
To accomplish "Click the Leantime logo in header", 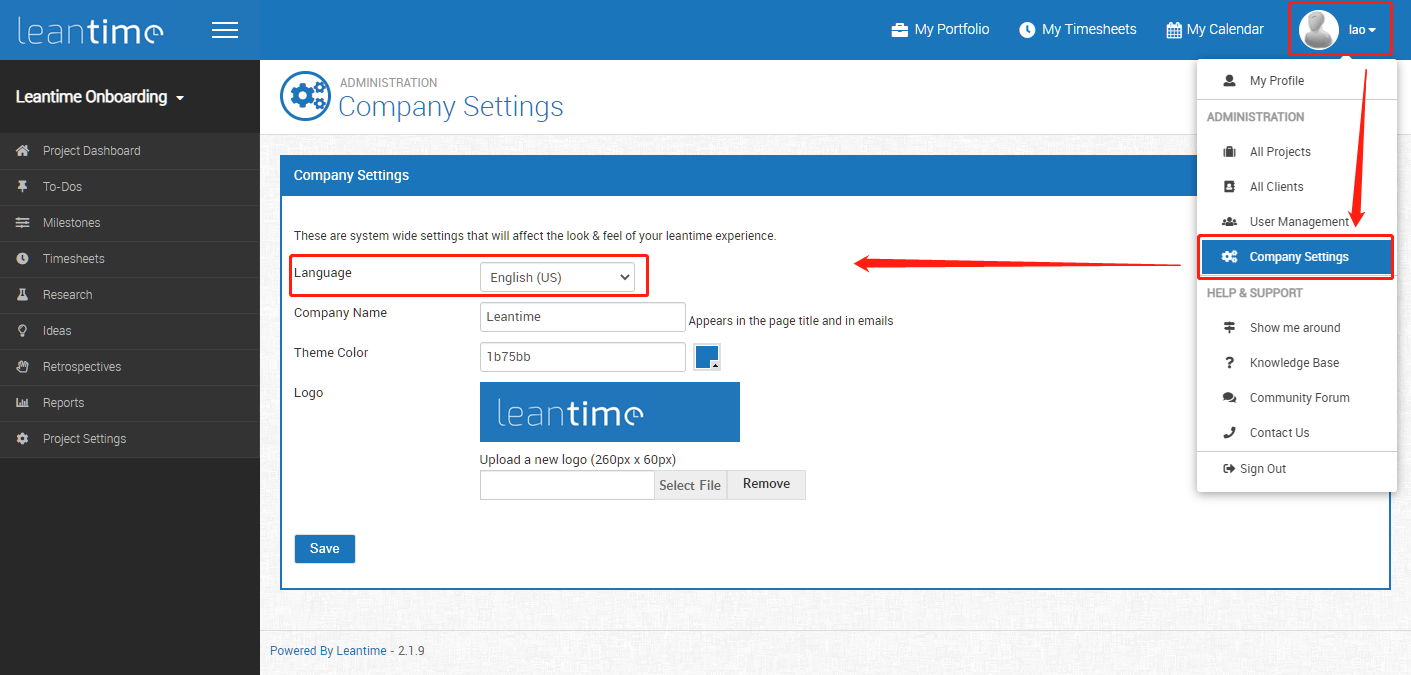I will pos(90,30).
